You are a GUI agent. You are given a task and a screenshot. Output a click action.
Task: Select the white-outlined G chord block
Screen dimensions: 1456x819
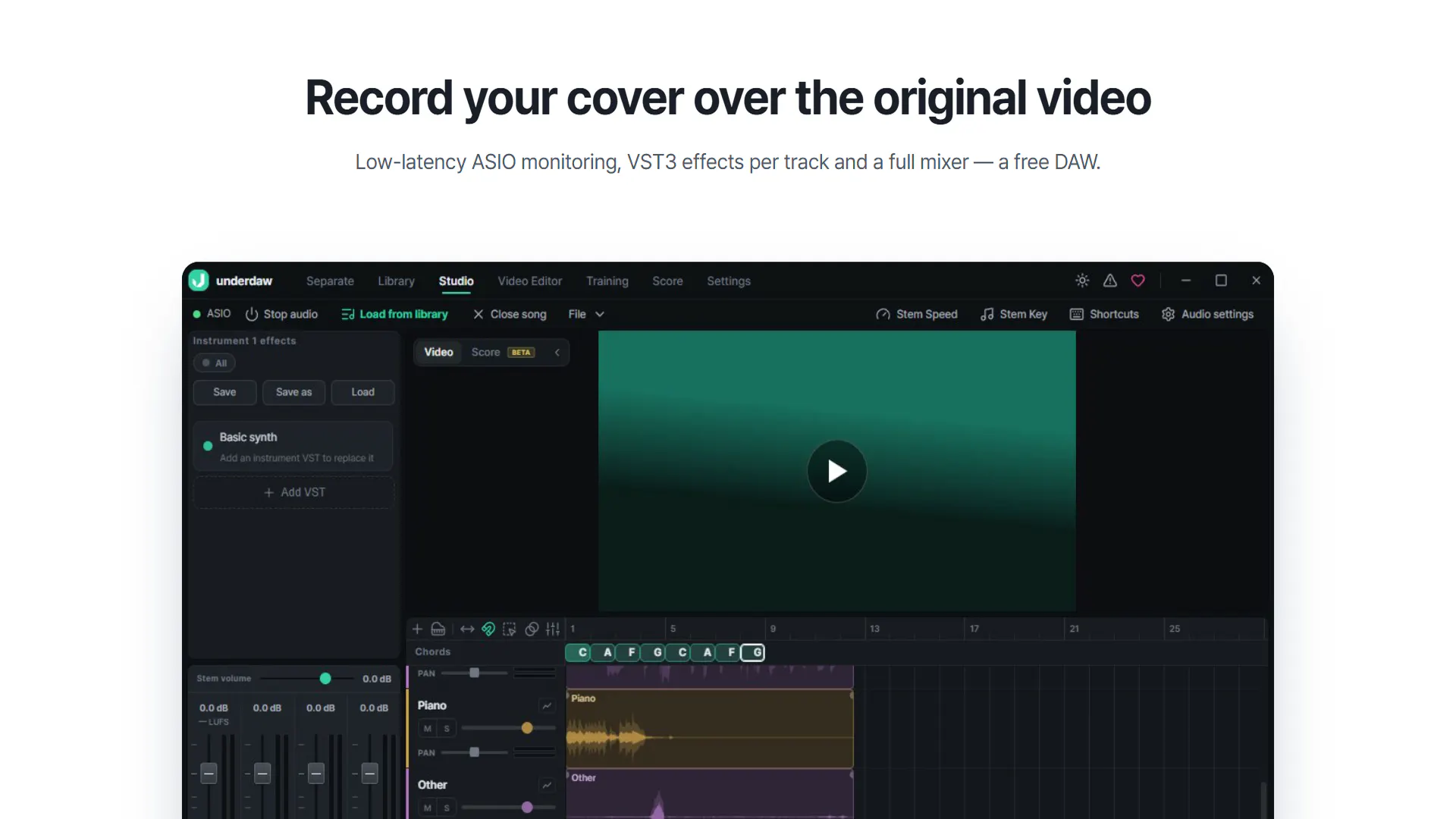tap(753, 652)
